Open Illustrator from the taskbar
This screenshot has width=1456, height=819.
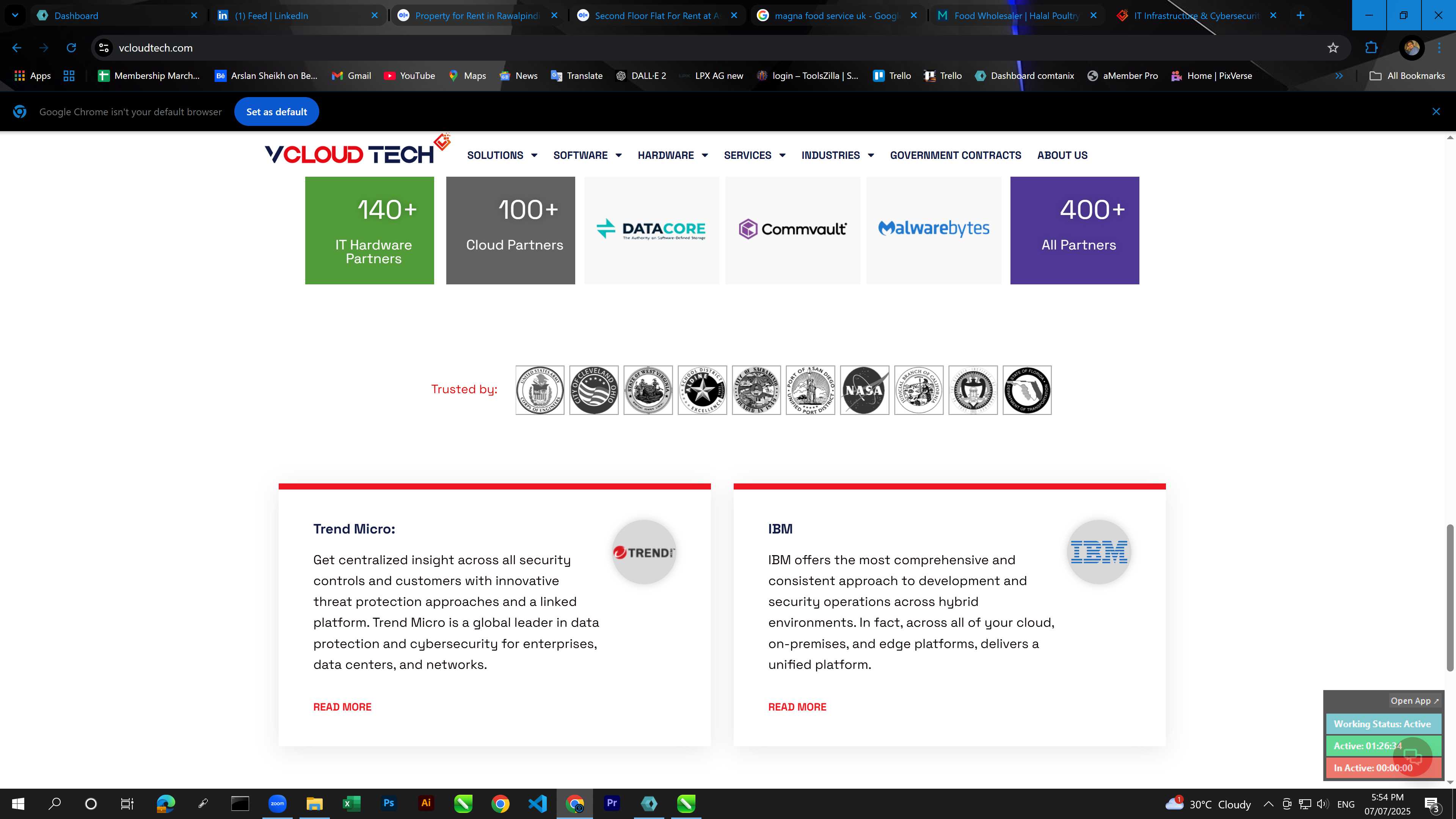425,803
